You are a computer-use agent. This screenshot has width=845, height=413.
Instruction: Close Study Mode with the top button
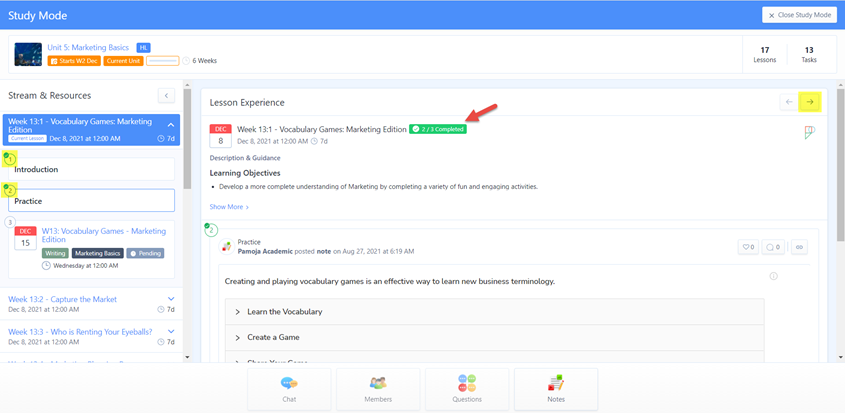tap(799, 15)
